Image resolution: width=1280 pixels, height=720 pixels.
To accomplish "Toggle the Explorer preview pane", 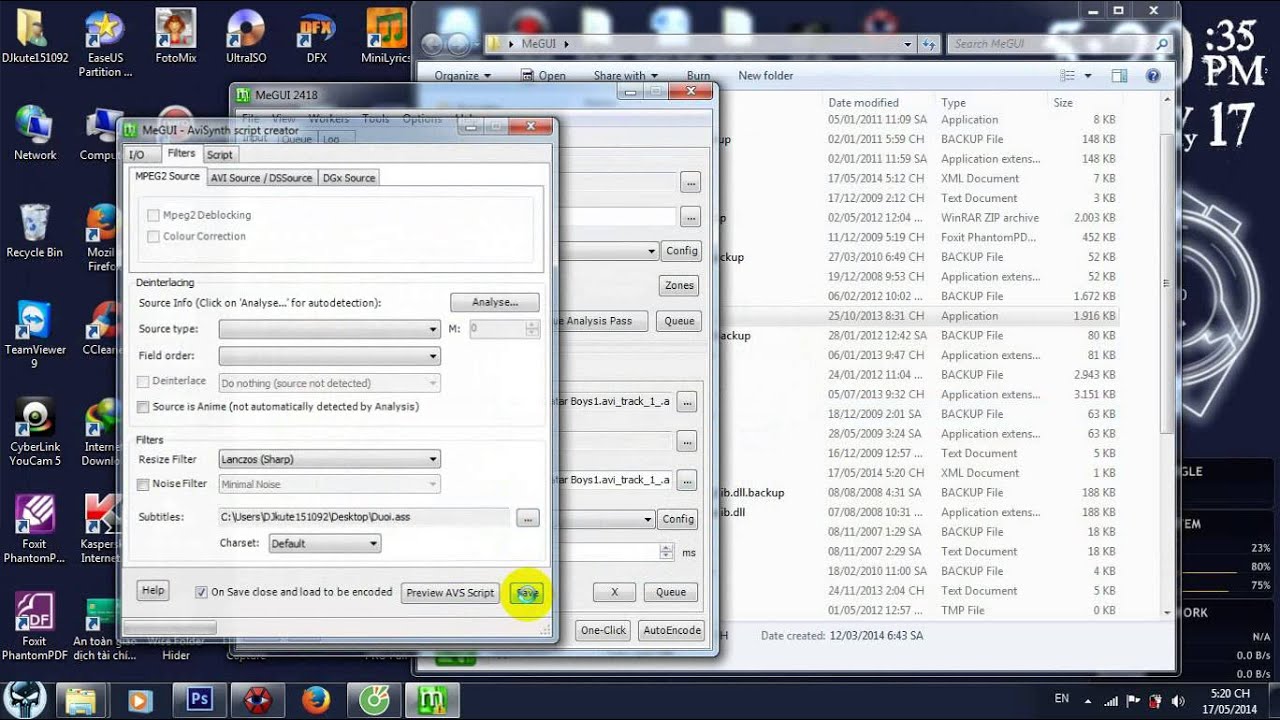I will (x=1119, y=76).
